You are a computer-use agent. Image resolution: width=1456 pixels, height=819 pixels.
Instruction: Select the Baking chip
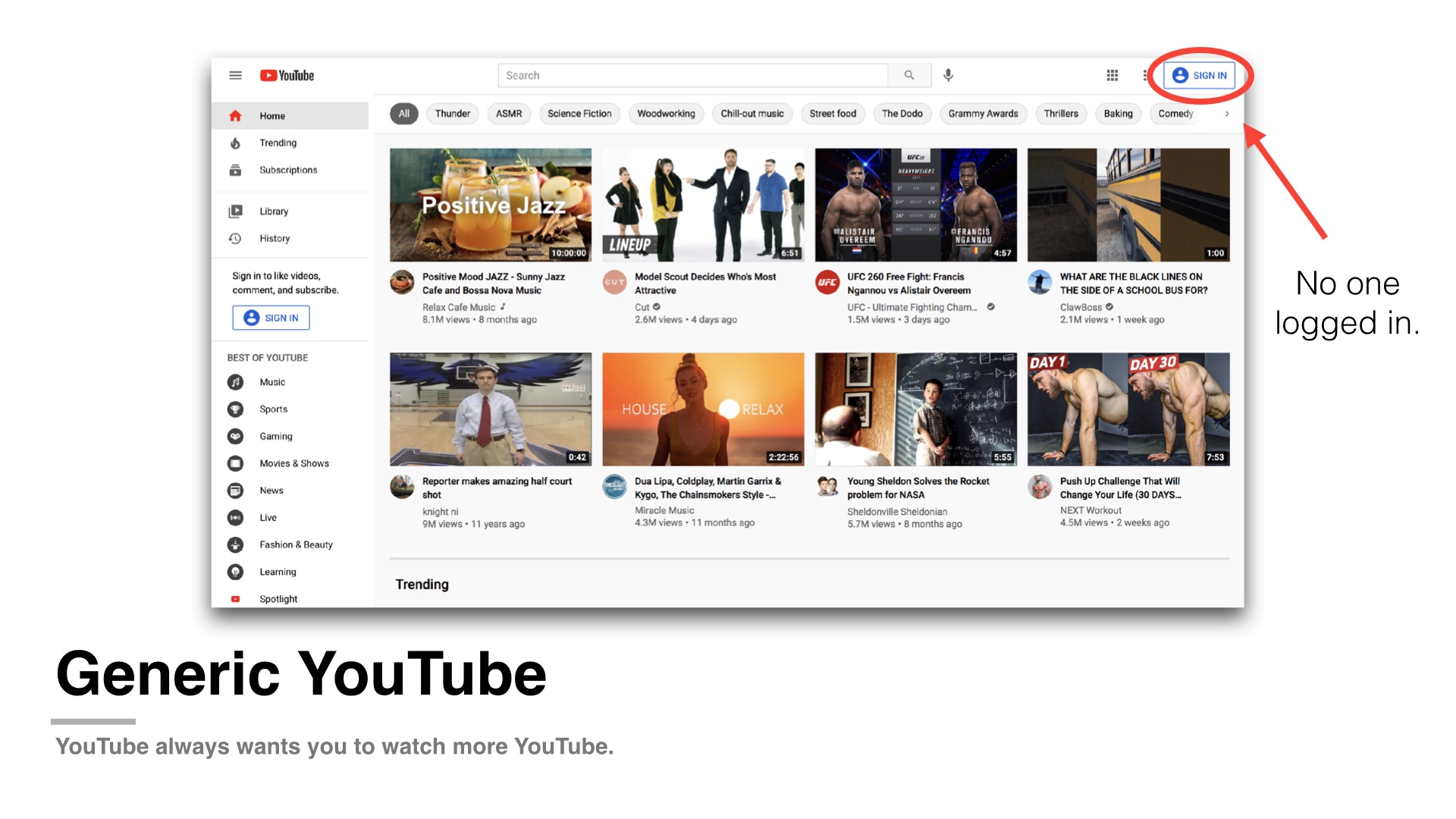tap(1119, 114)
